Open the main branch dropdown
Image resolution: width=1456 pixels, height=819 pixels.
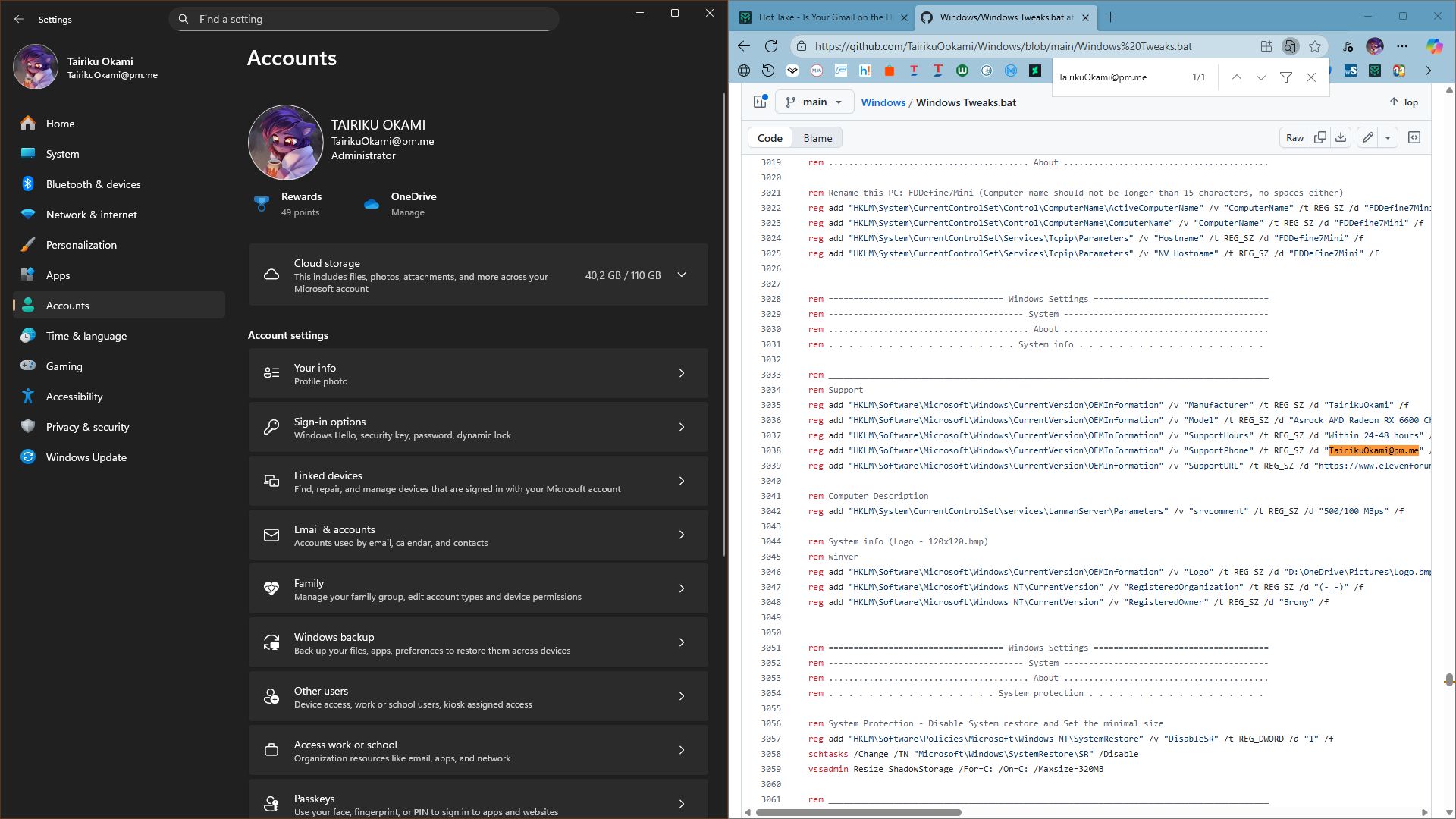coord(814,102)
